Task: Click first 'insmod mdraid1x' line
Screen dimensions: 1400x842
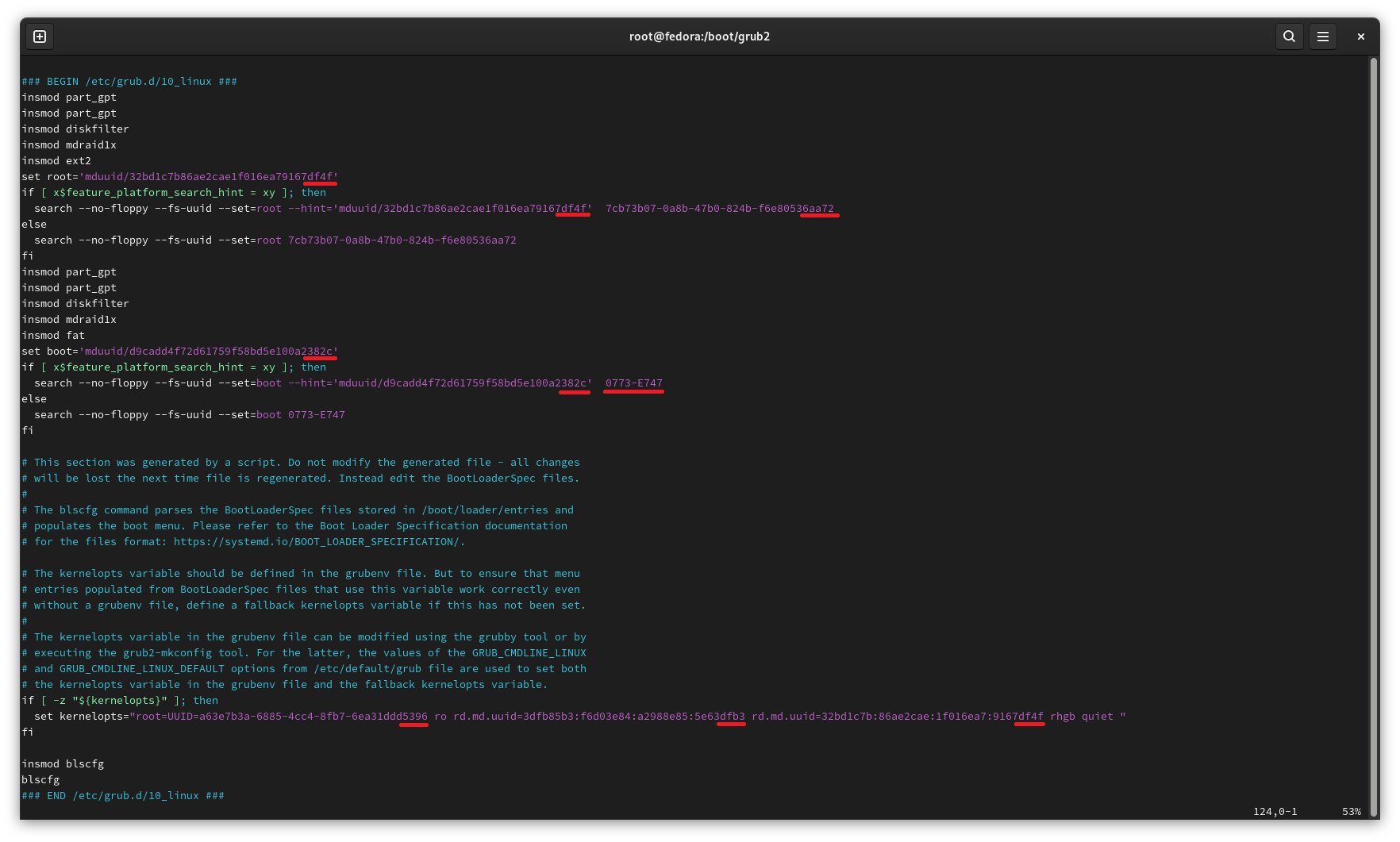Action: point(69,144)
